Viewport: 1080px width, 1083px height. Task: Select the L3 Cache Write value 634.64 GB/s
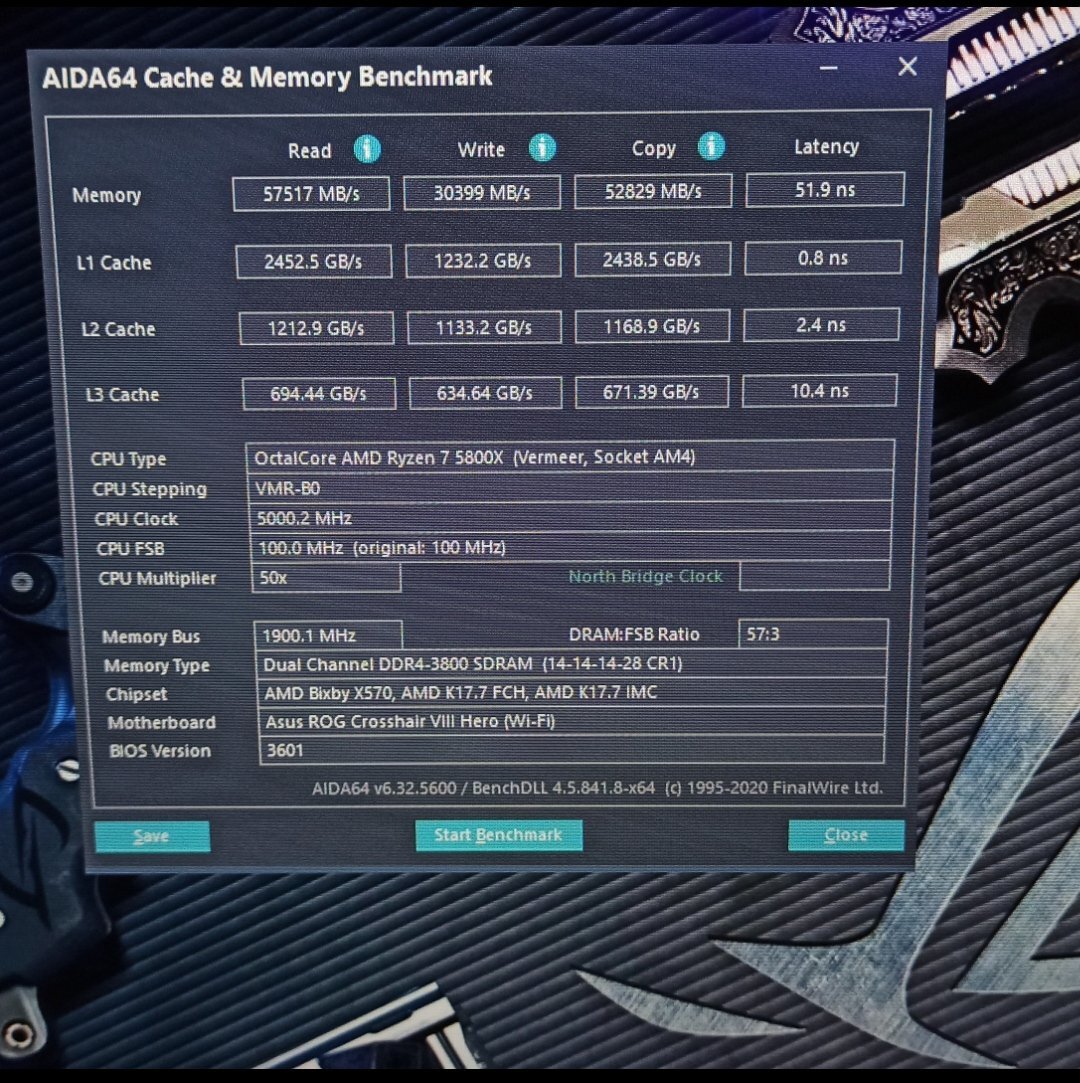click(485, 394)
